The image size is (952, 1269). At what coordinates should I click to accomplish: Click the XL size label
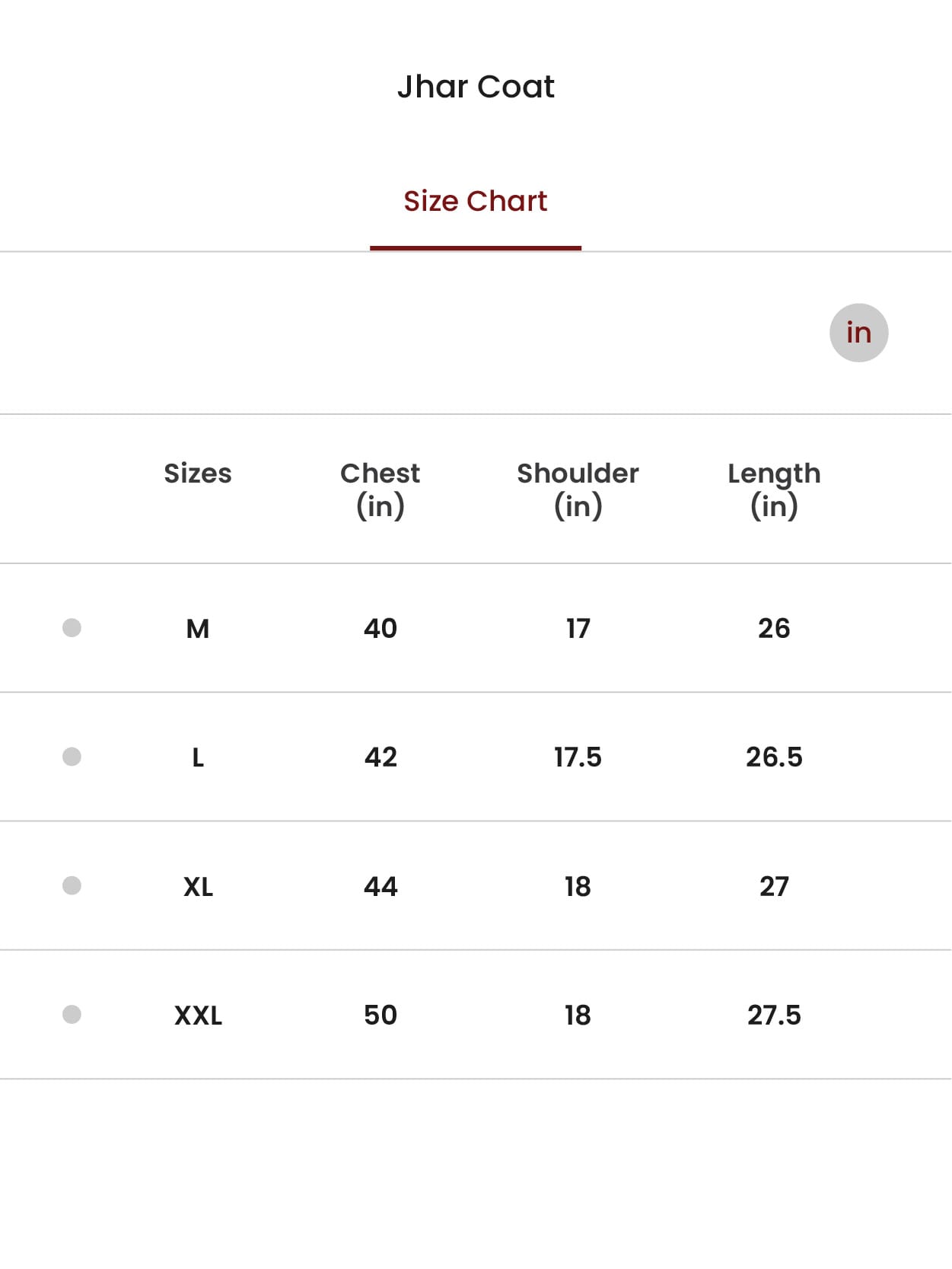(198, 887)
